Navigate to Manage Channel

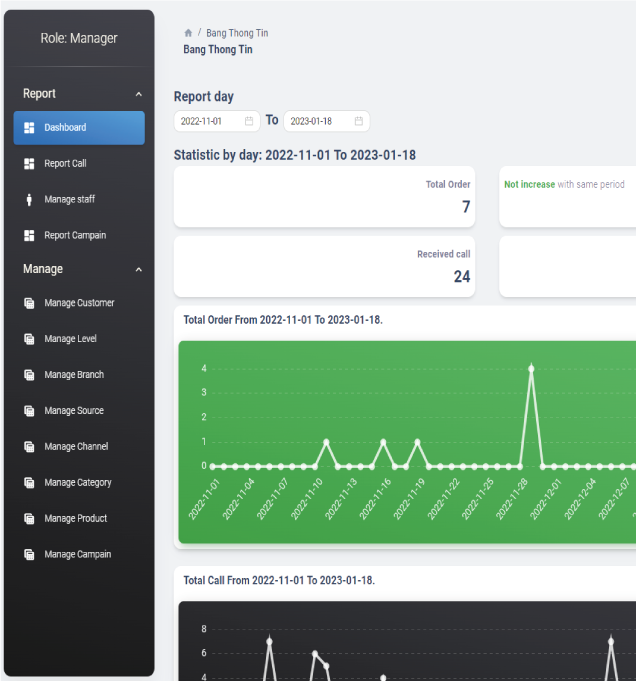[x=79, y=447]
